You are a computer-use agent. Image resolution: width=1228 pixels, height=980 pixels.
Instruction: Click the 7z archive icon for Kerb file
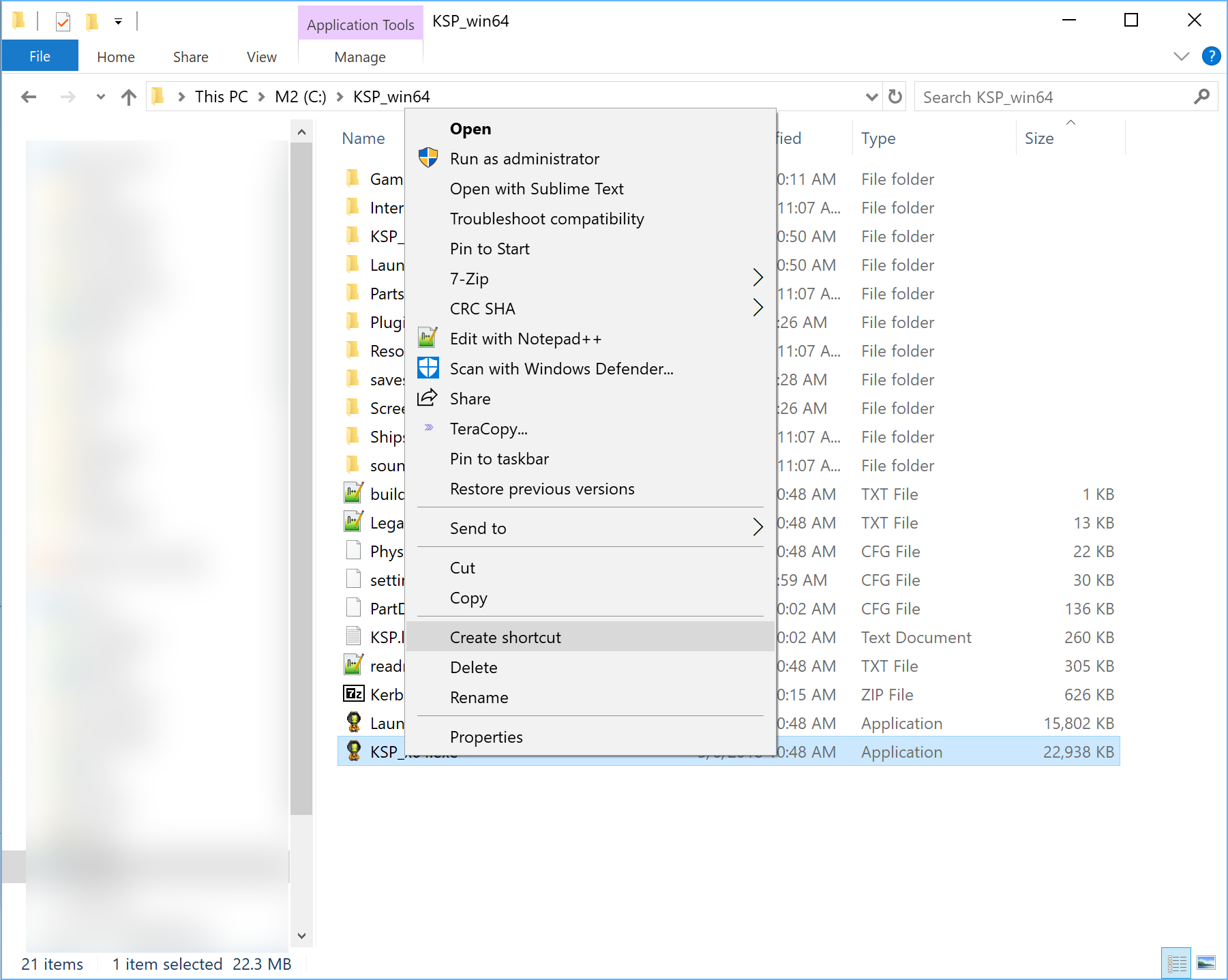(x=354, y=694)
